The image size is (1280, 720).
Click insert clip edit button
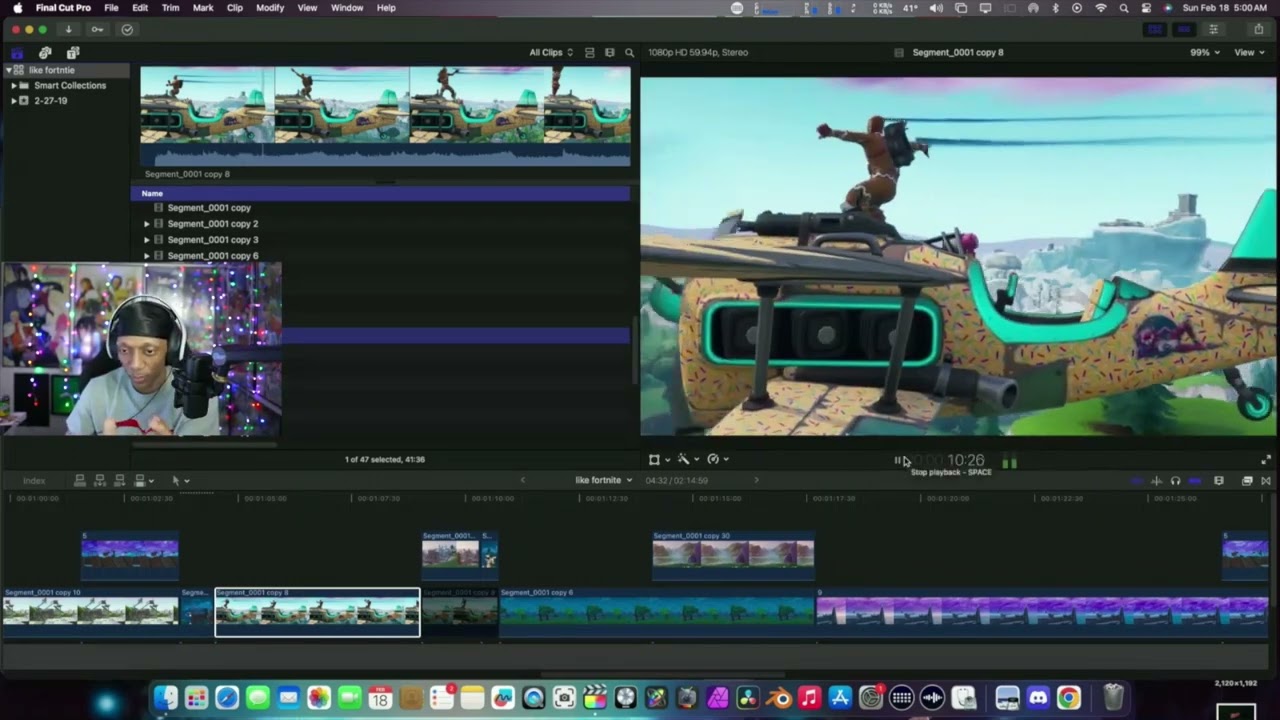click(x=99, y=481)
